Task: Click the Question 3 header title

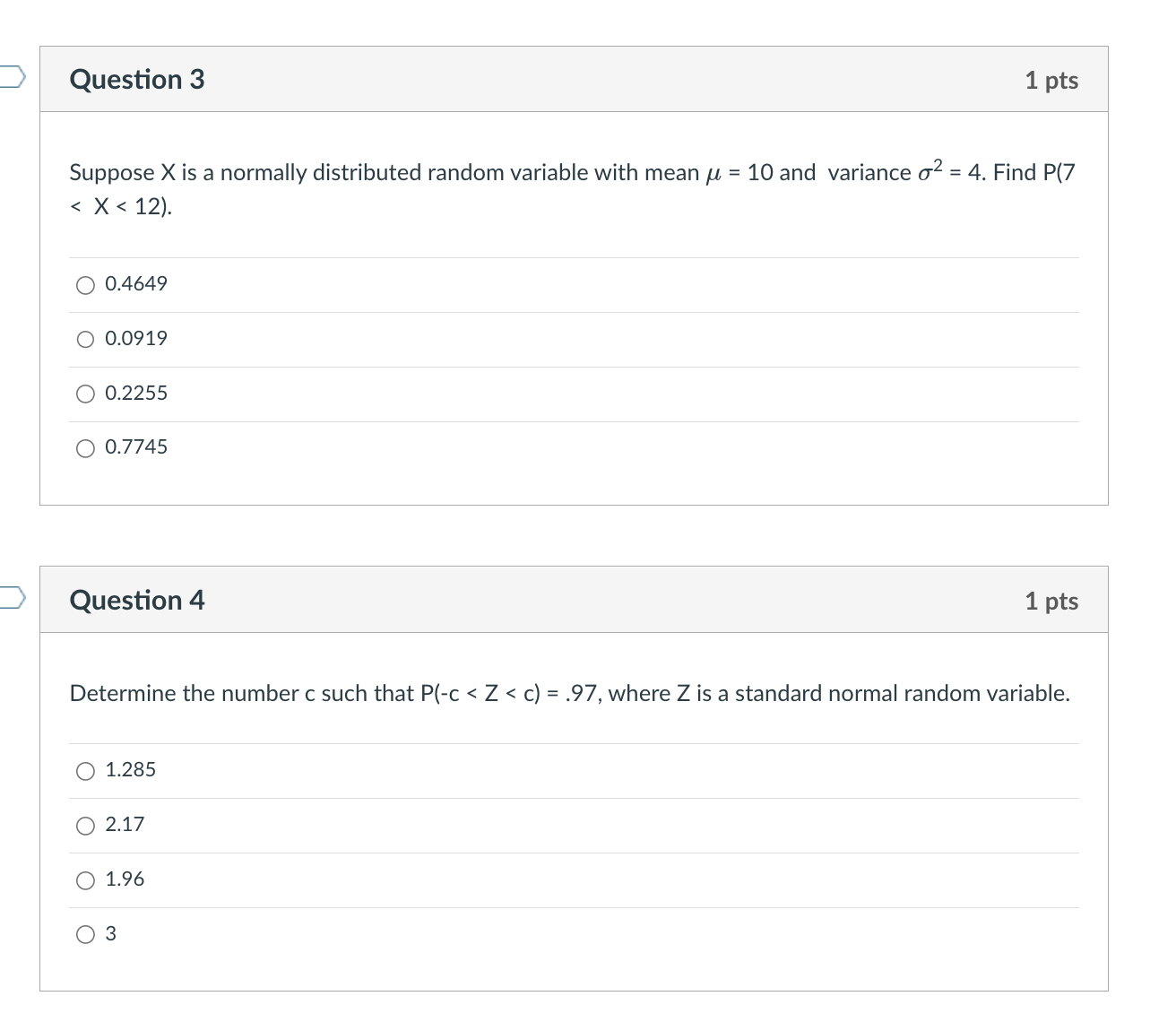Action: (136, 79)
